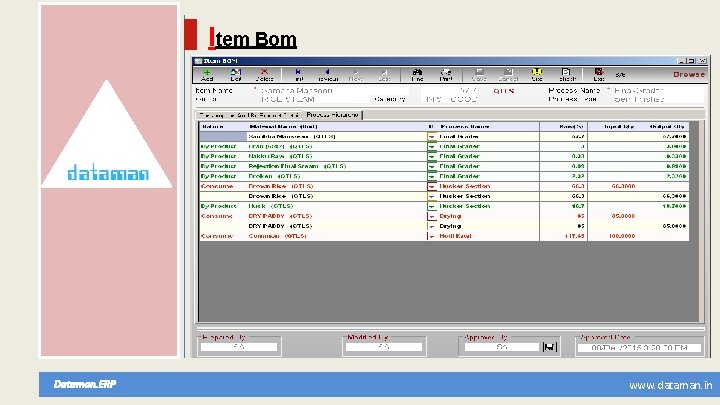Viewport: 720px width, 405px height.
Task: Click the Input Qty column header
Action: pos(613,126)
